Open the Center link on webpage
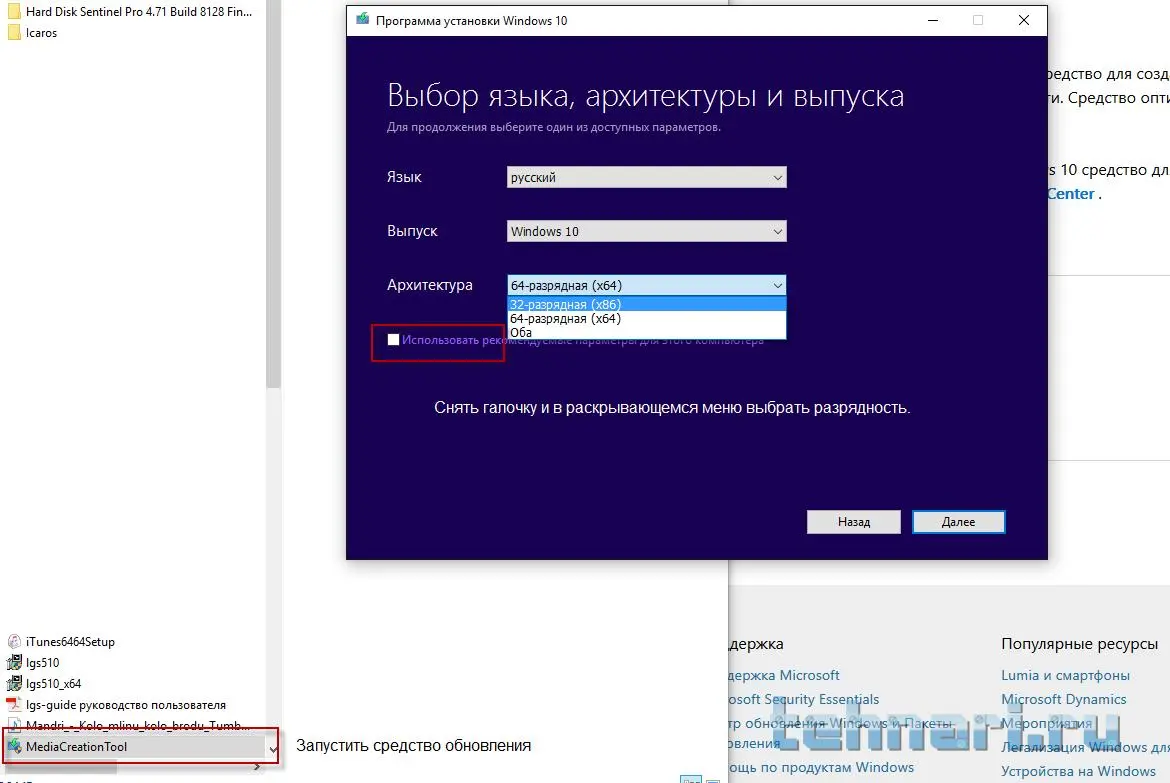The height and width of the screenshot is (783, 1170). (x=1070, y=193)
